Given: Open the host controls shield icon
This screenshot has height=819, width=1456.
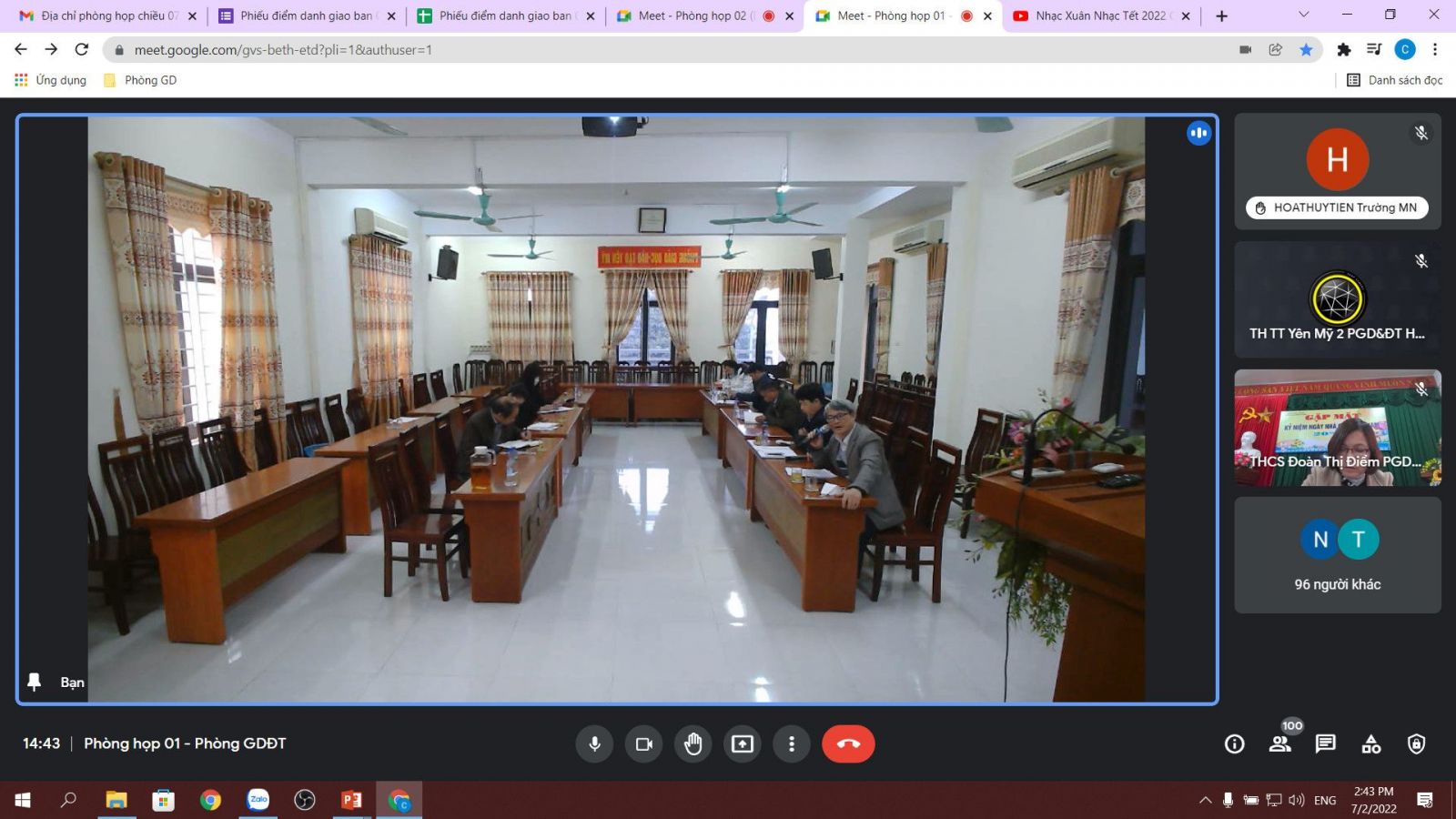Looking at the screenshot, I should pos(1417,744).
